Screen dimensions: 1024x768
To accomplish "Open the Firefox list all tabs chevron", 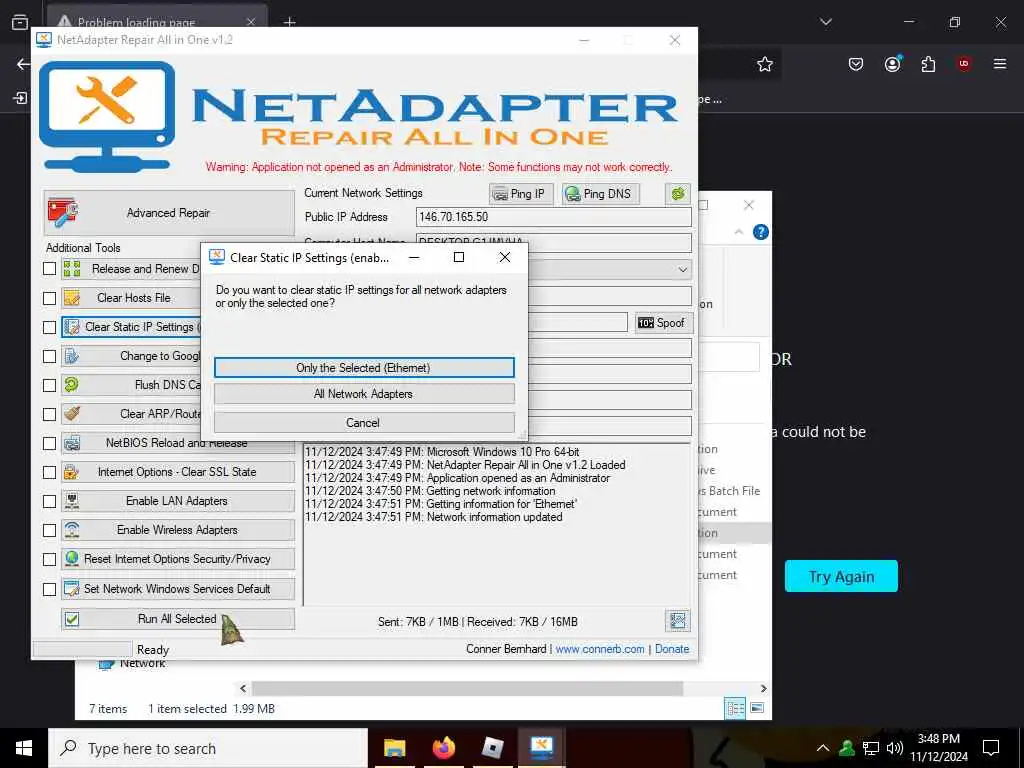I will [825, 22].
